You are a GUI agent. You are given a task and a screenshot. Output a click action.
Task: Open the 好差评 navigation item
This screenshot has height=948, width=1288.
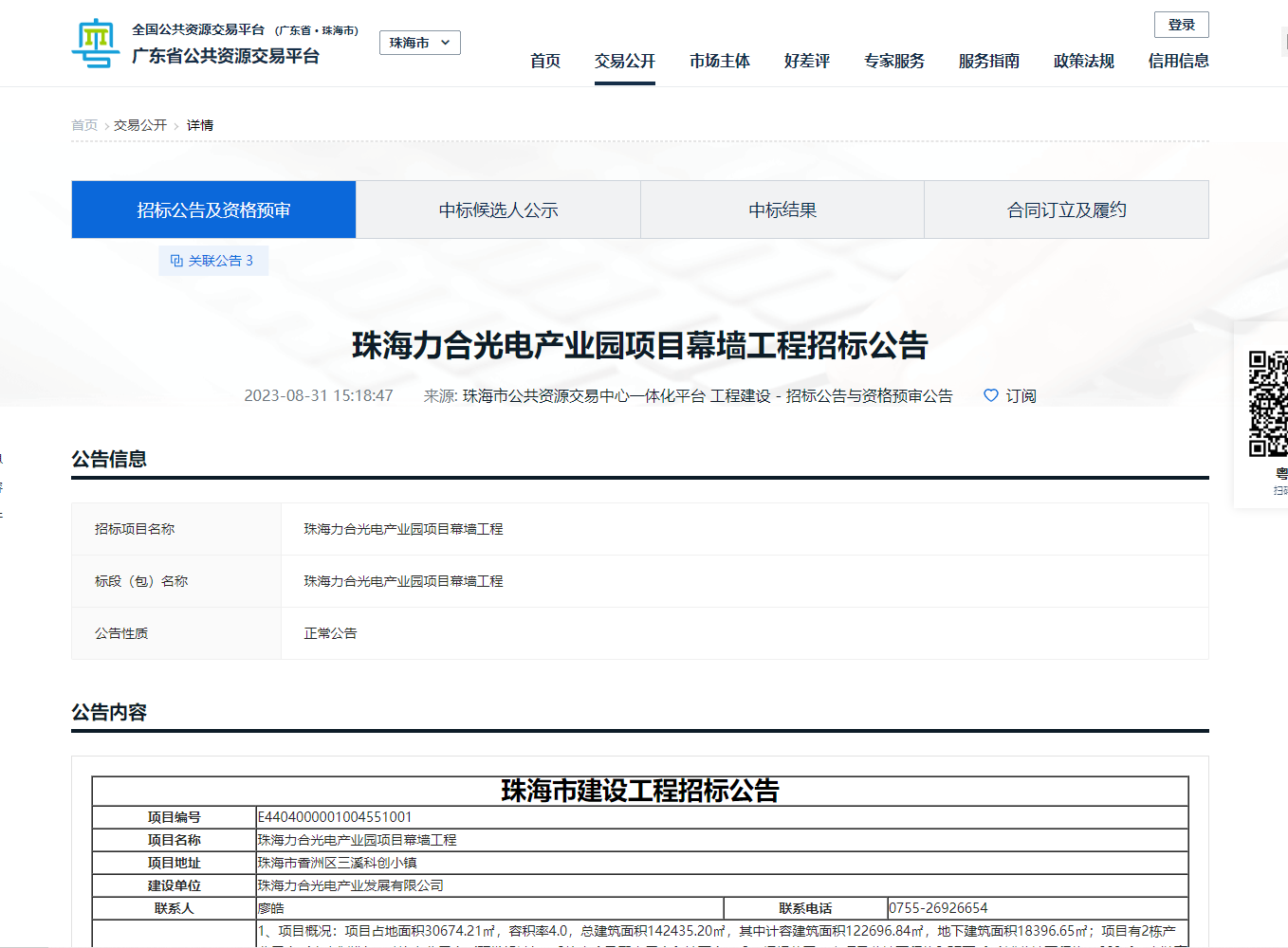click(x=807, y=61)
